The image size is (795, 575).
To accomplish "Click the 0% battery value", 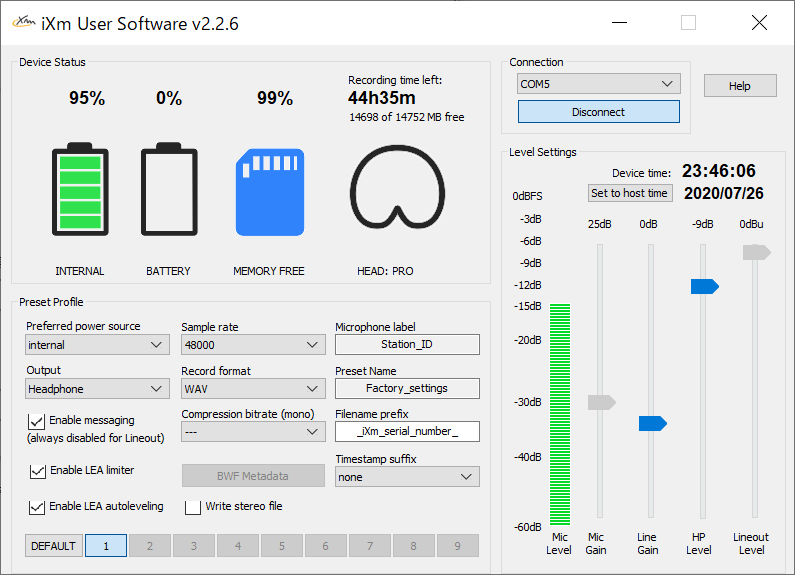I will pos(169,98).
